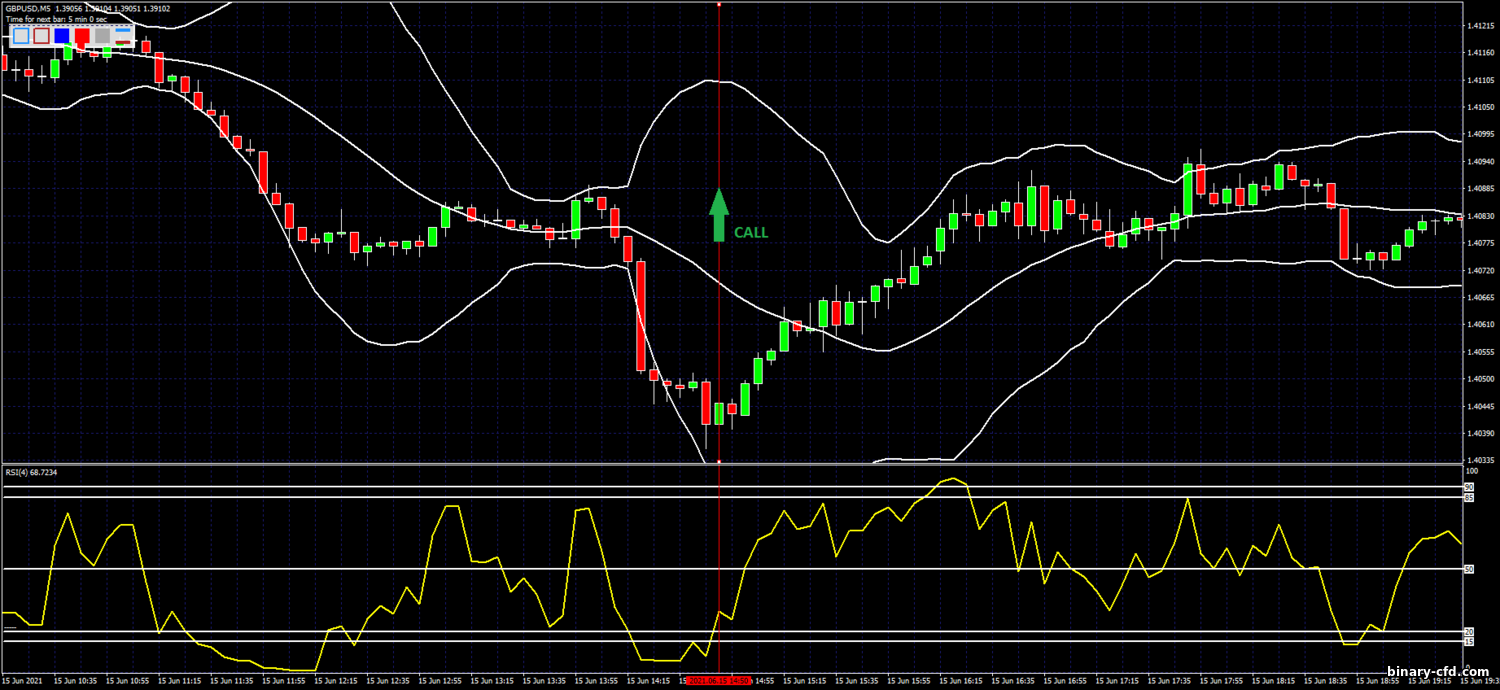1500x690 pixels.
Task: Select the solid red swatch in the panel
Action: [x=82, y=36]
